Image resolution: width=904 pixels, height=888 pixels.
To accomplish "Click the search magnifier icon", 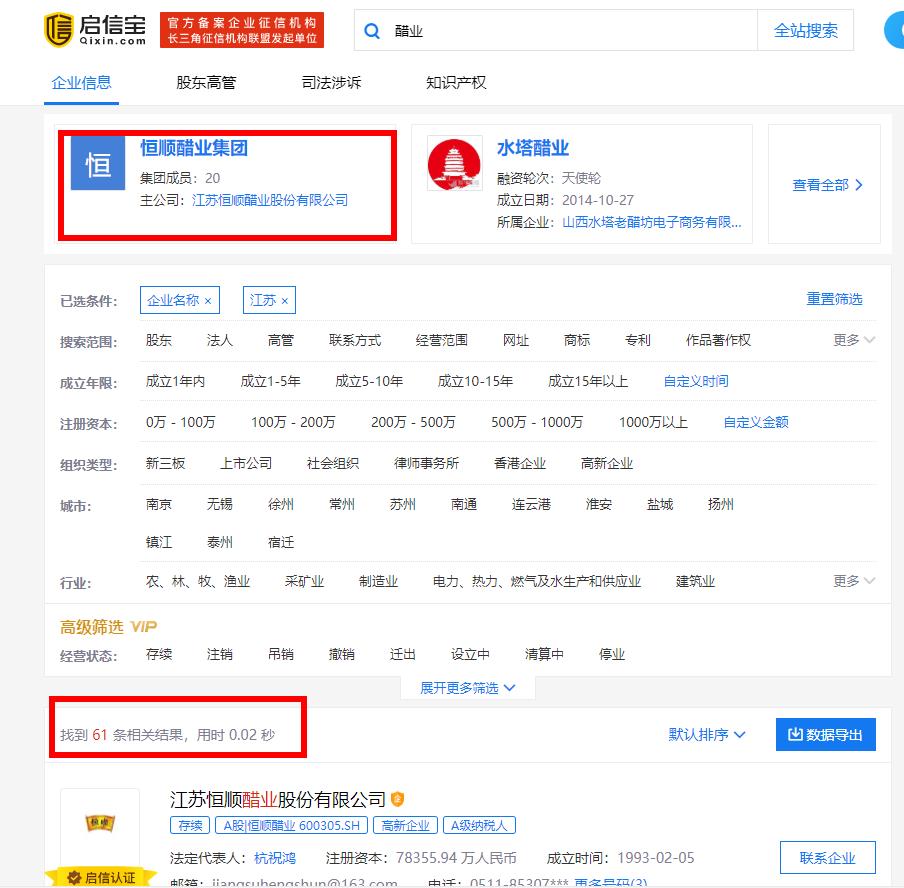I will pyautogui.click(x=372, y=31).
